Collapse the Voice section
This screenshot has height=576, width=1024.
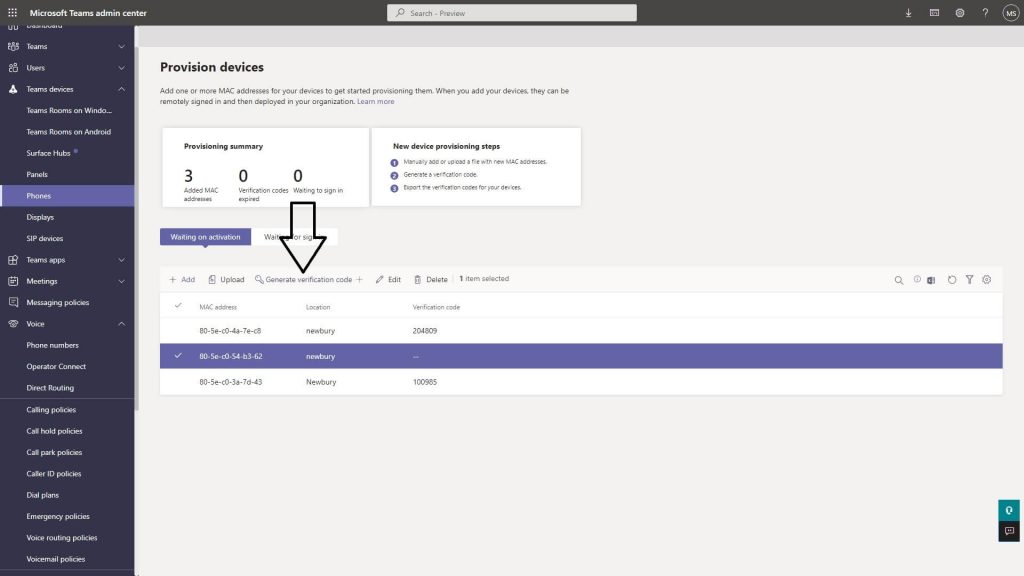[122, 323]
